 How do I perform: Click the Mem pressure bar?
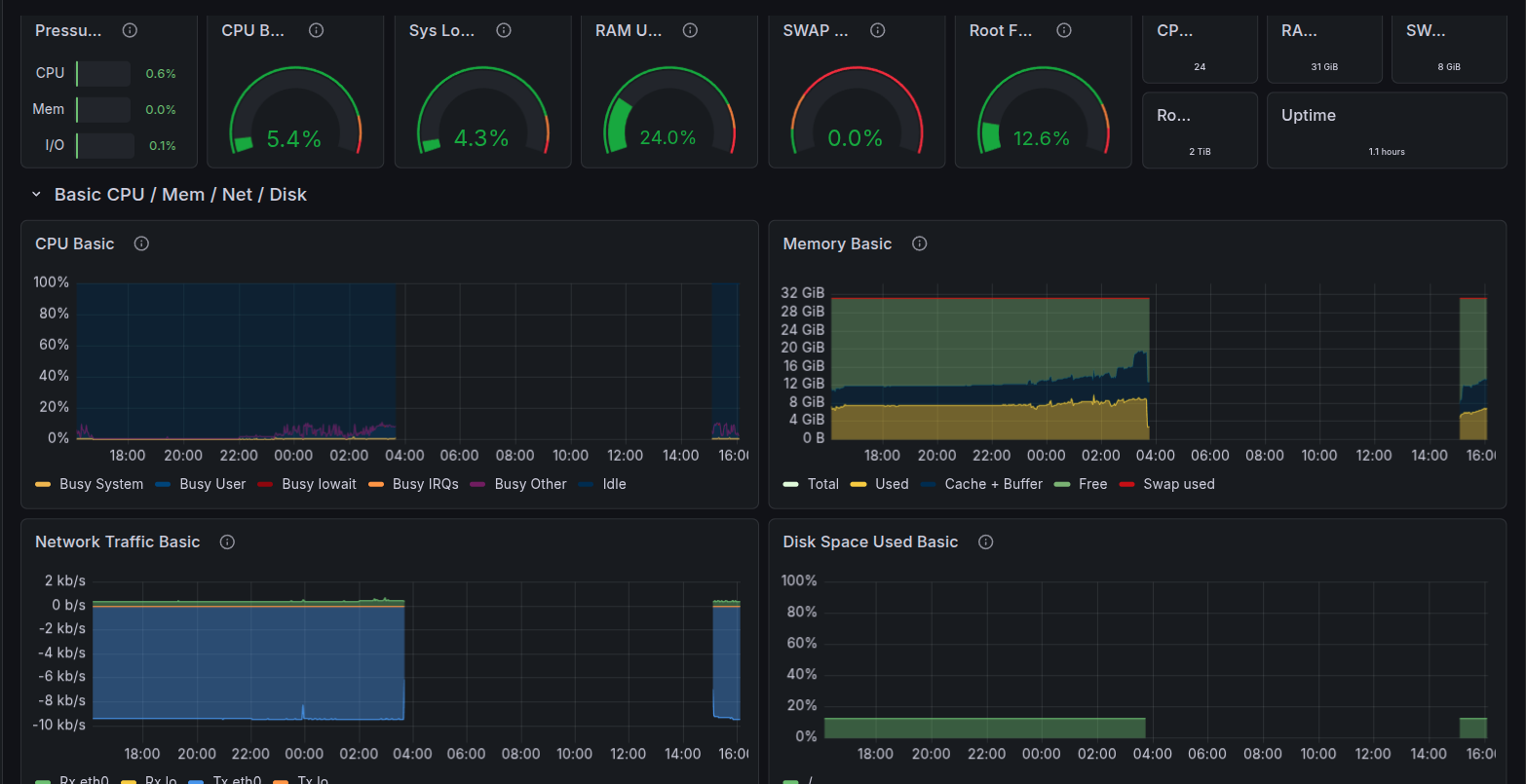103,109
